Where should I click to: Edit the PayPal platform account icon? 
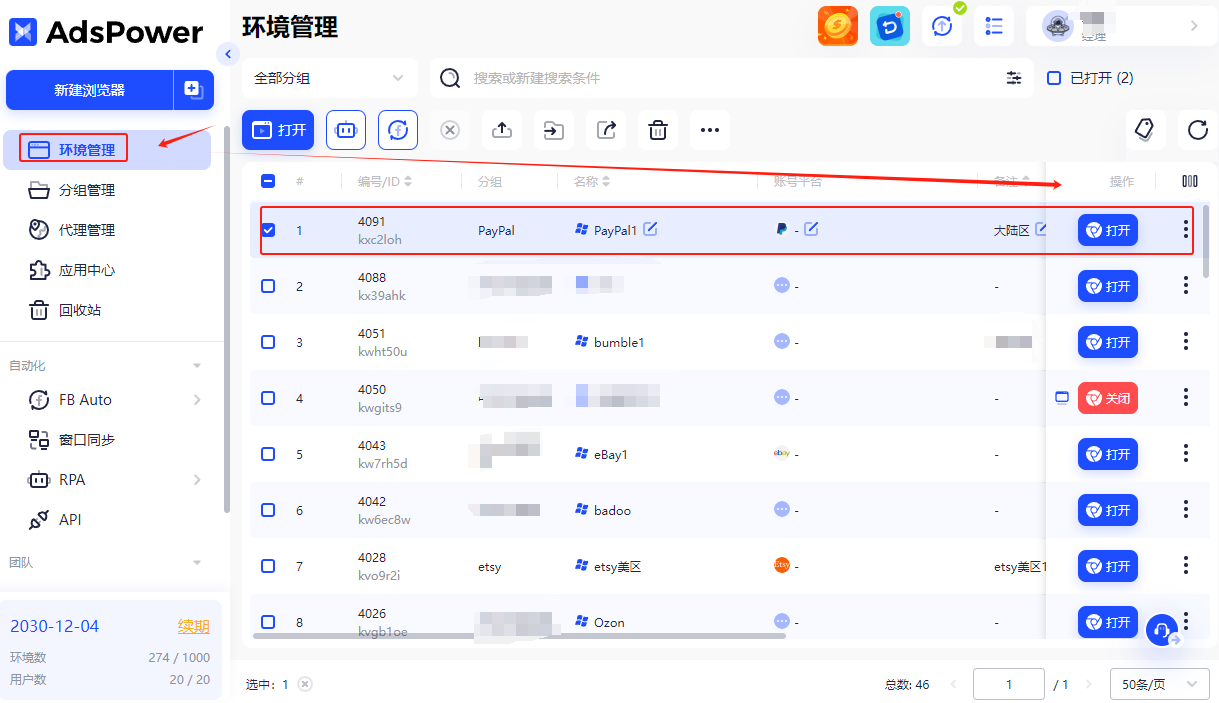[811, 229]
